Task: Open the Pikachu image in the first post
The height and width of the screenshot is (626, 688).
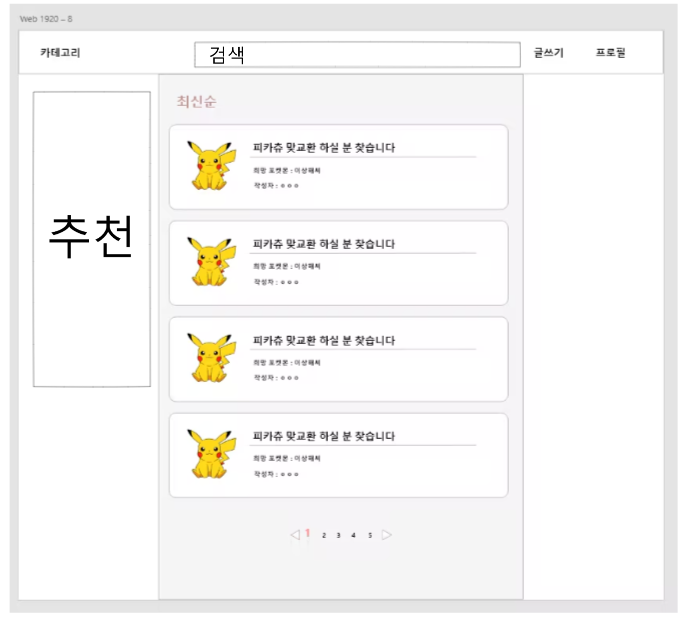Action: pos(211,165)
